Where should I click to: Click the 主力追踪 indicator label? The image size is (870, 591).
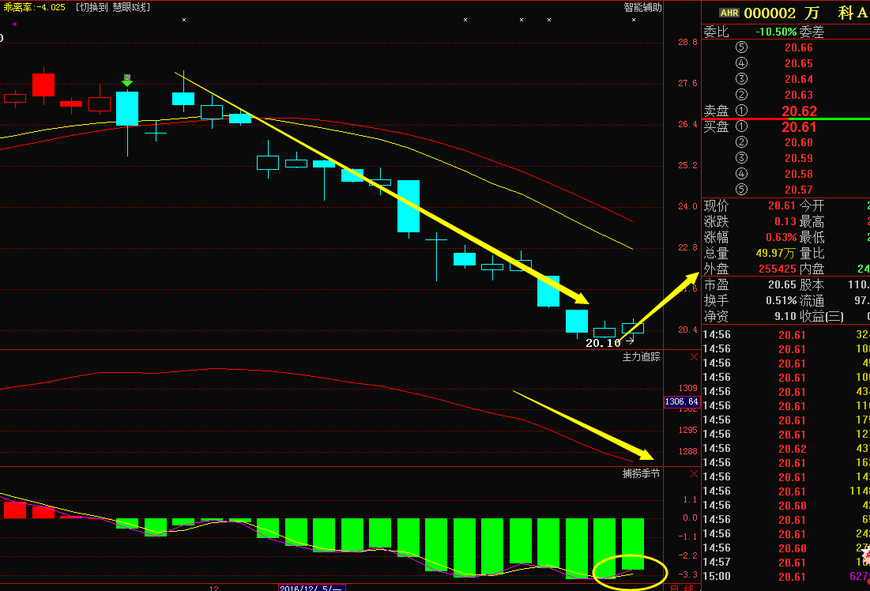(x=641, y=357)
